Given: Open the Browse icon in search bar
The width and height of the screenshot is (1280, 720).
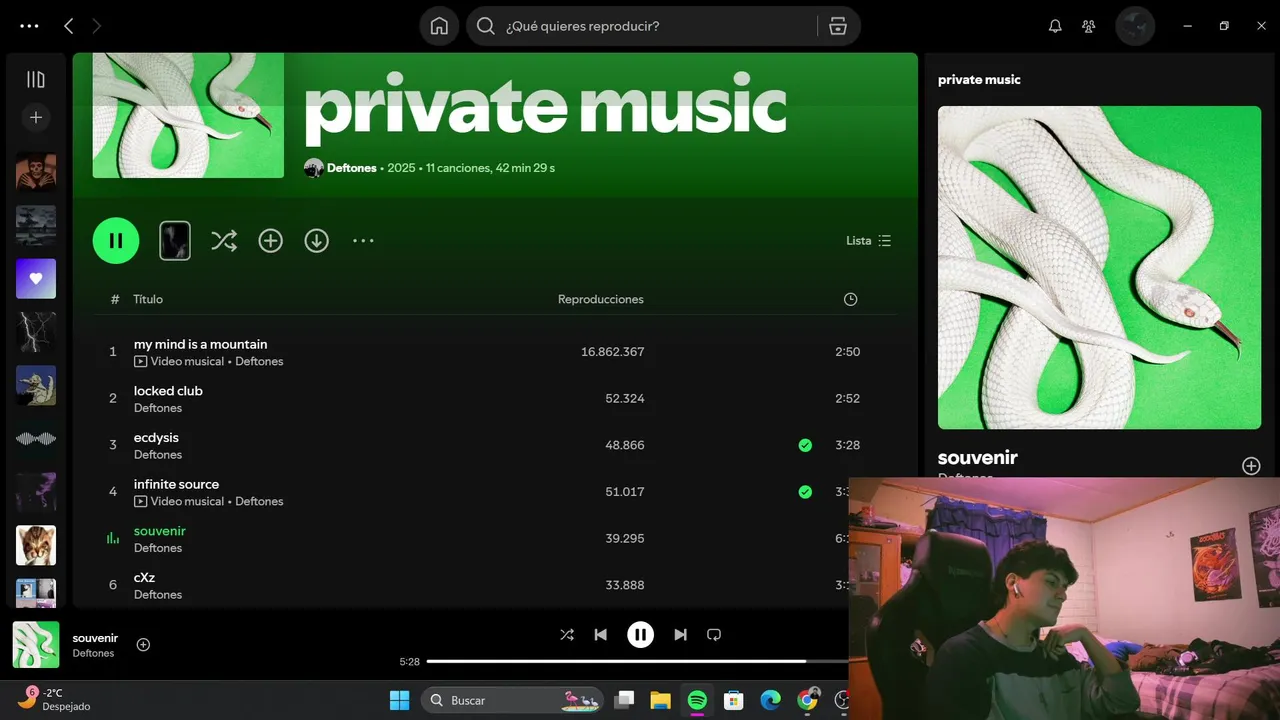Looking at the screenshot, I should [x=838, y=26].
